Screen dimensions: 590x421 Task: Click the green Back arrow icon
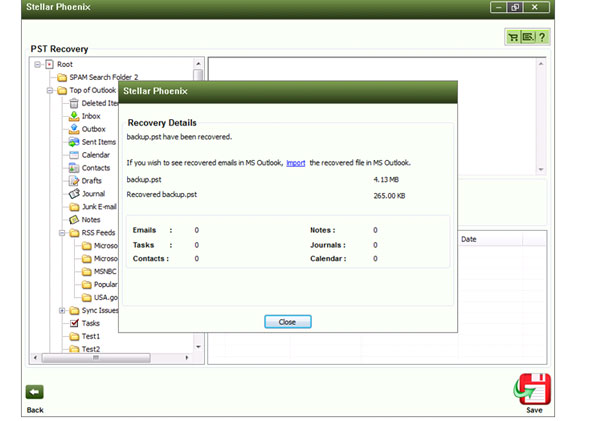[x=35, y=392]
